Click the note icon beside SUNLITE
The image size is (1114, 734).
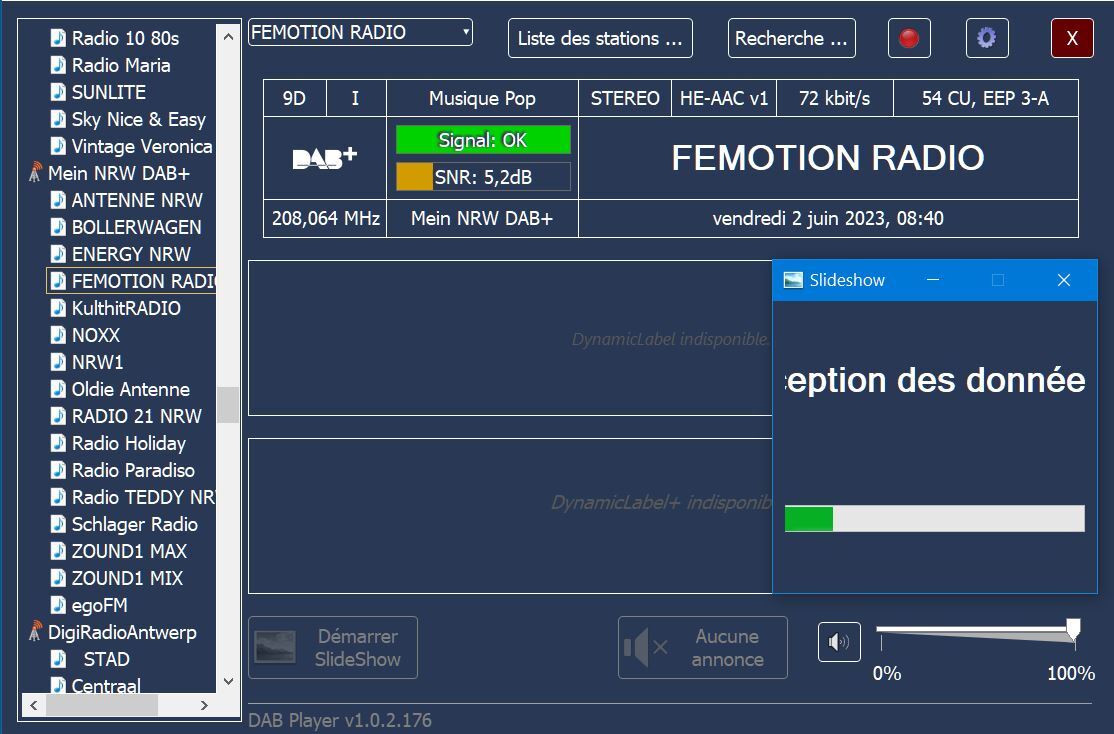click(x=58, y=92)
